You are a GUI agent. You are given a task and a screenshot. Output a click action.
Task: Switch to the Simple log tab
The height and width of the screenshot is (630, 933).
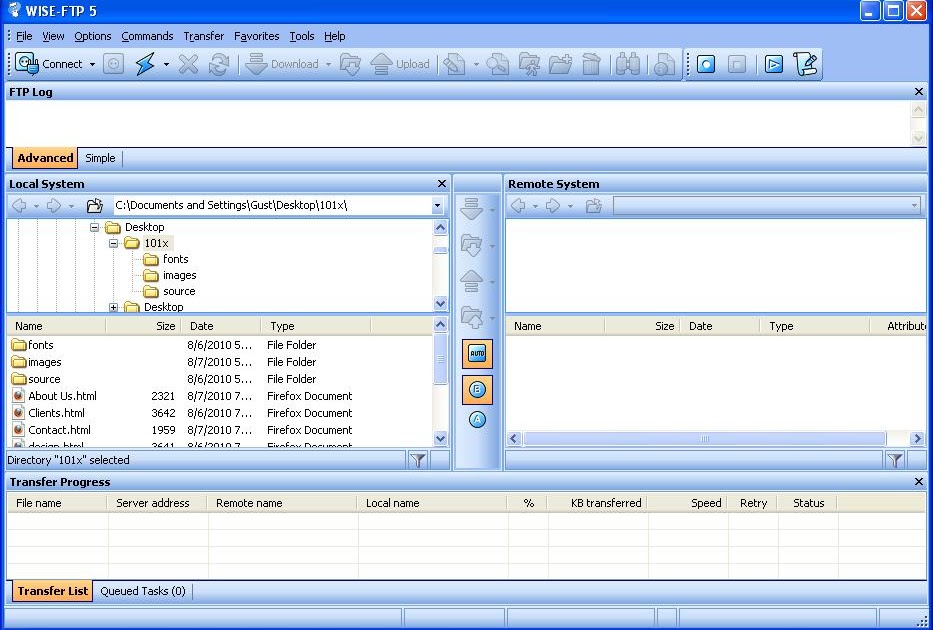[100, 158]
